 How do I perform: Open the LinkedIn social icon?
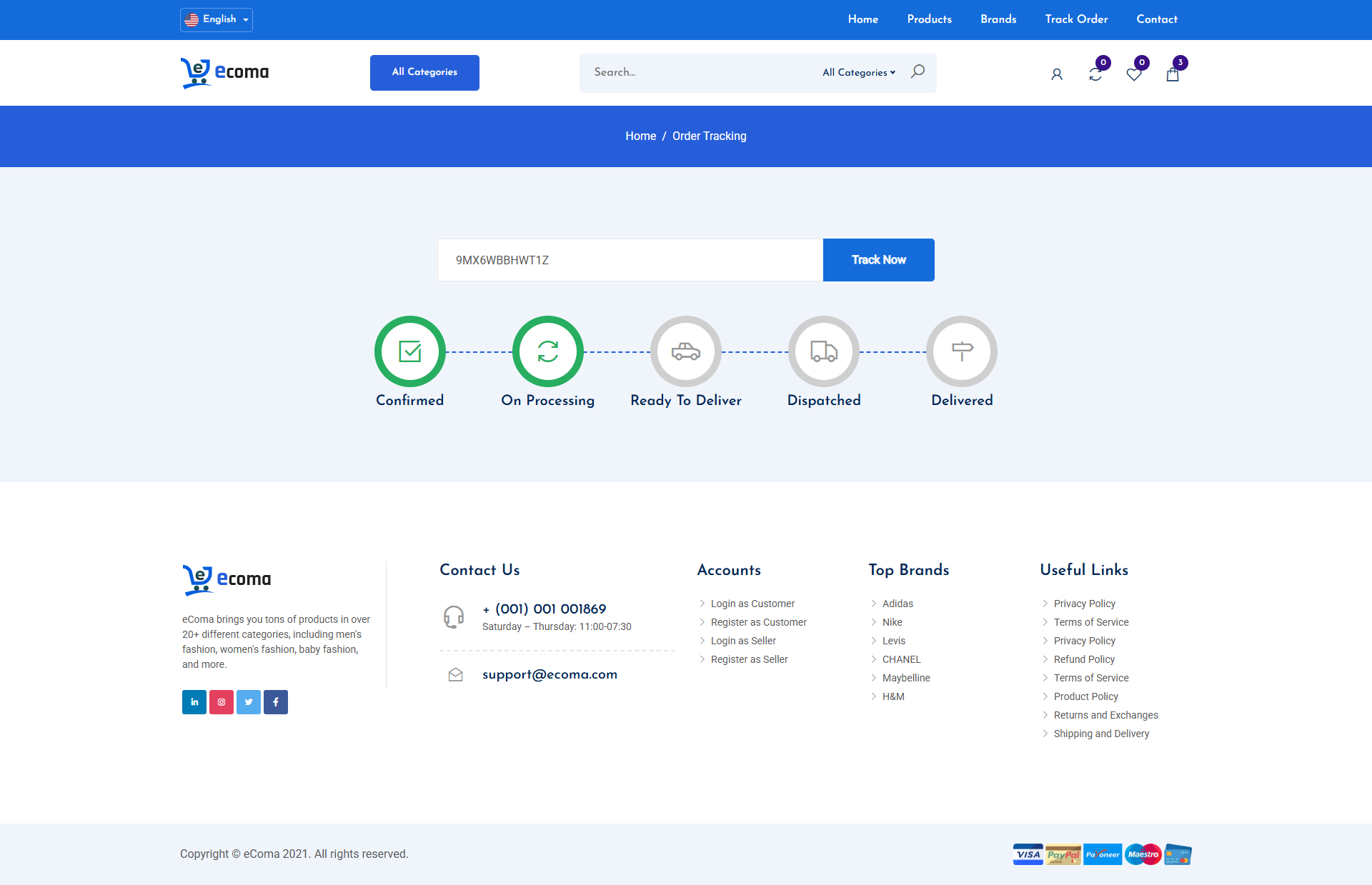tap(194, 702)
